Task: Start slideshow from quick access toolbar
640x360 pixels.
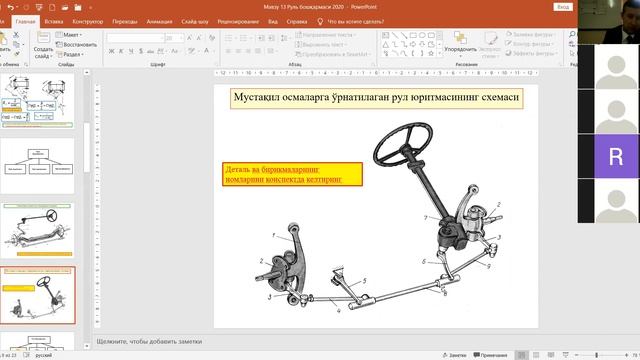Action: click(39, 7)
